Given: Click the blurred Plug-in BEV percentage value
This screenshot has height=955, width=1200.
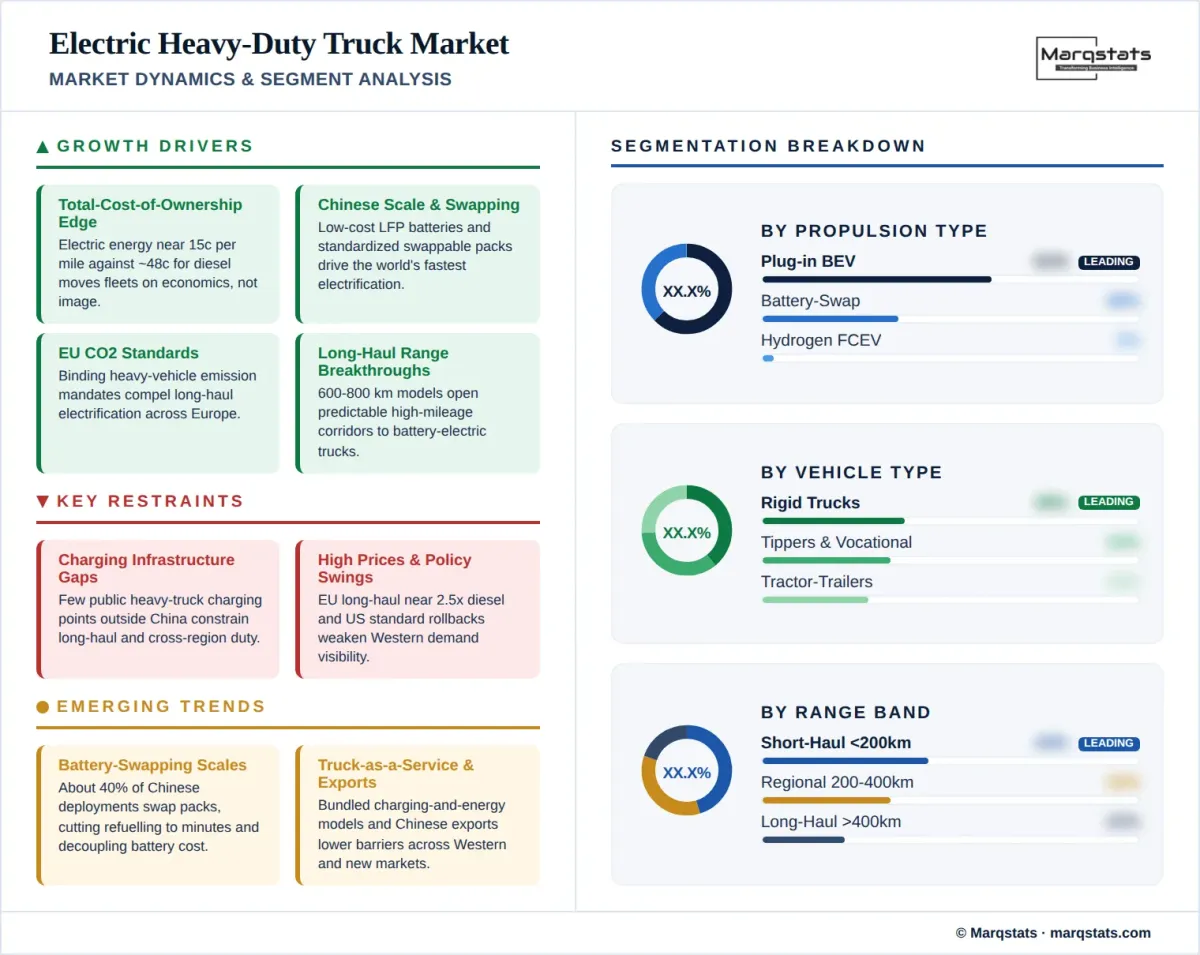Looking at the screenshot, I should 1051,262.
